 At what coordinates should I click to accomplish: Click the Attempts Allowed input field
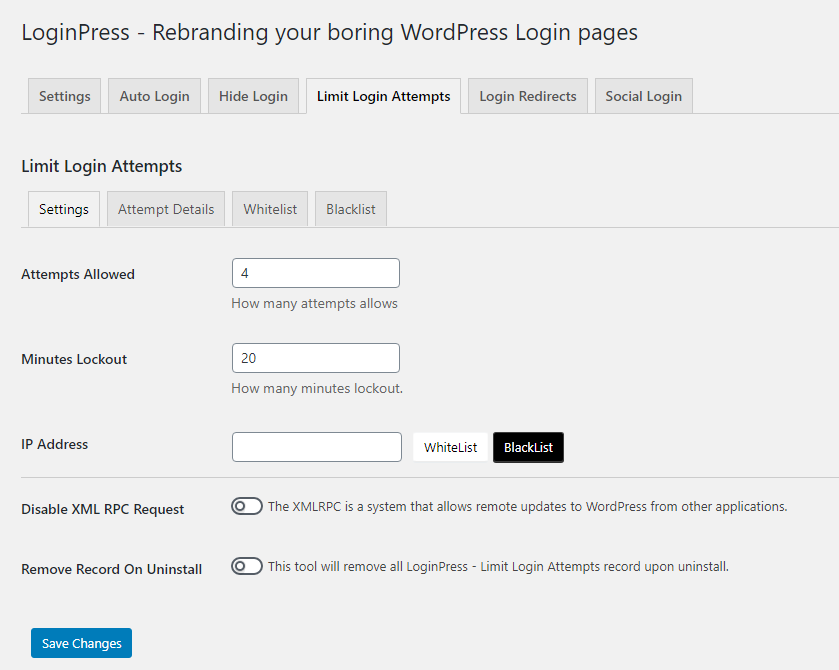316,273
